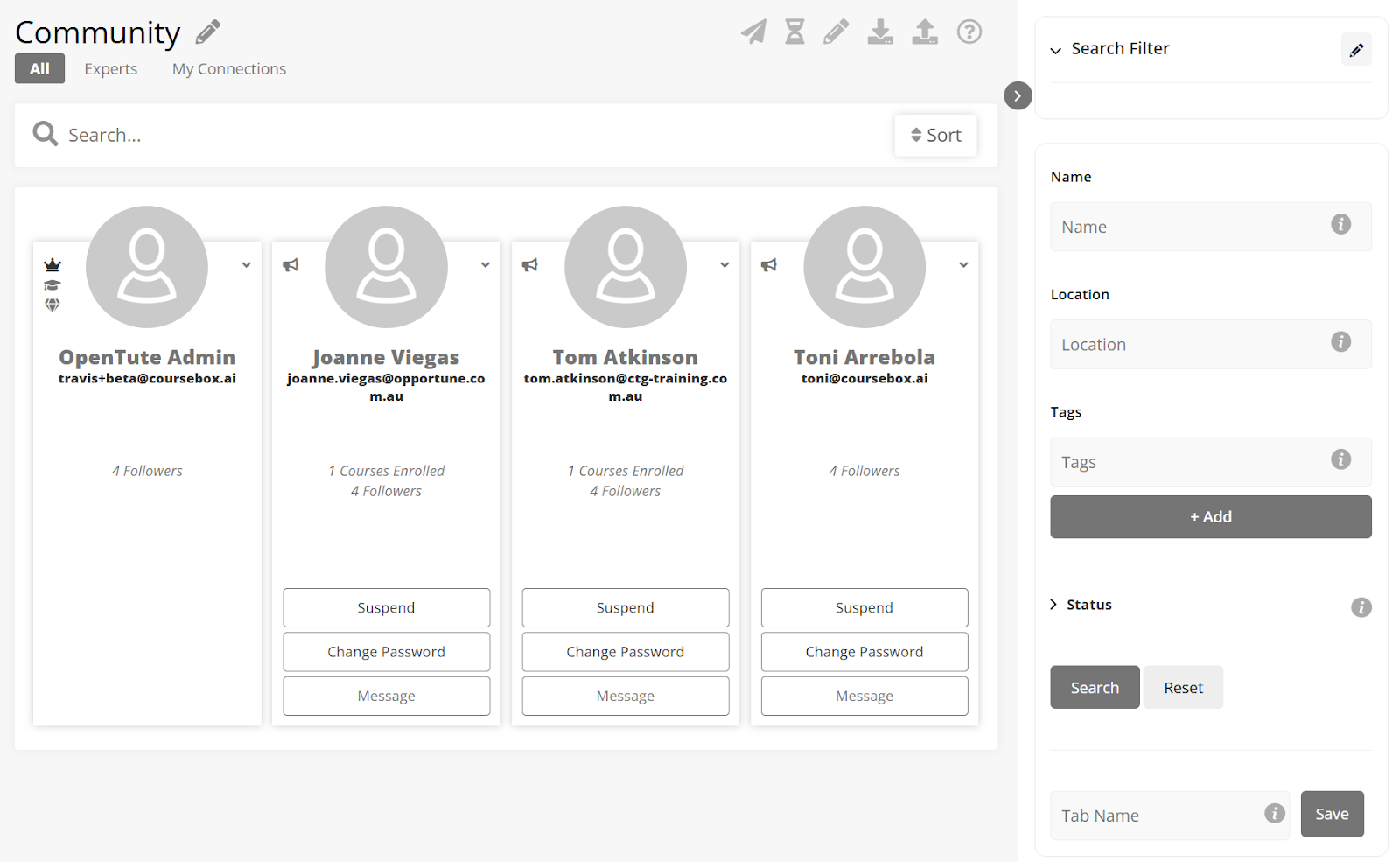Click the Search Filter edit pencil icon
The height and width of the screenshot is (862, 1400).
point(1355,50)
